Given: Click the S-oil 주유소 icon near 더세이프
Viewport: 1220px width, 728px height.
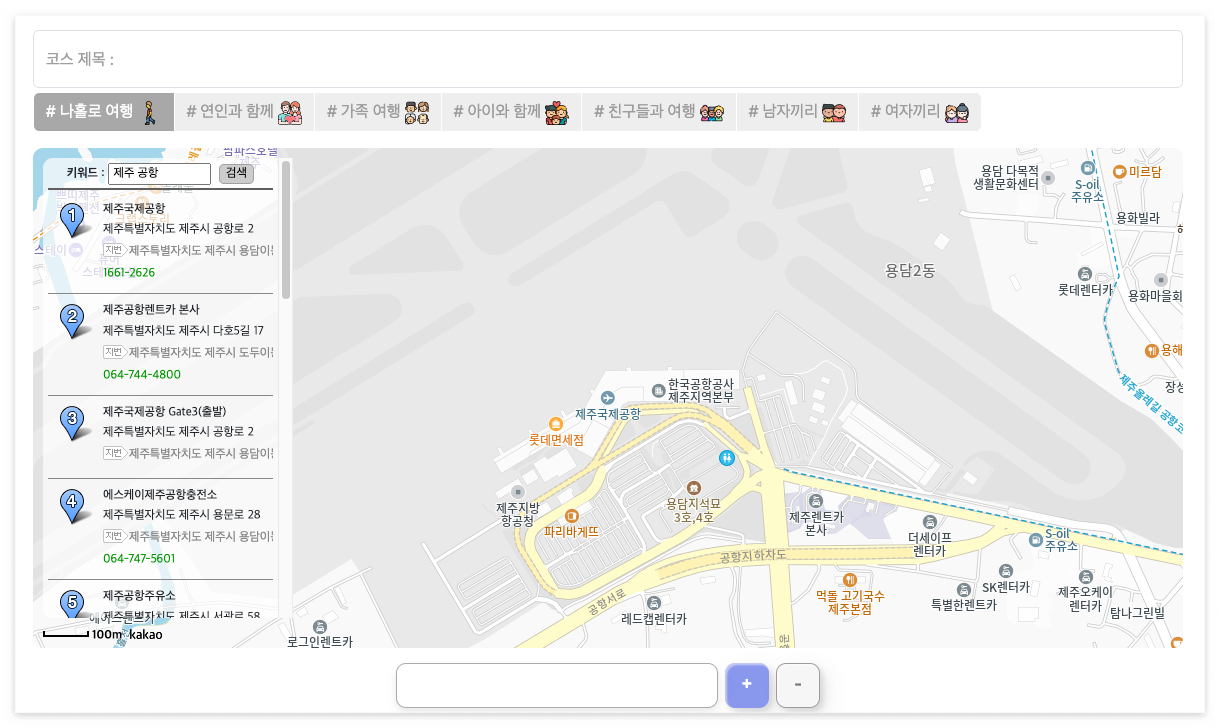Looking at the screenshot, I should click(x=1035, y=540).
